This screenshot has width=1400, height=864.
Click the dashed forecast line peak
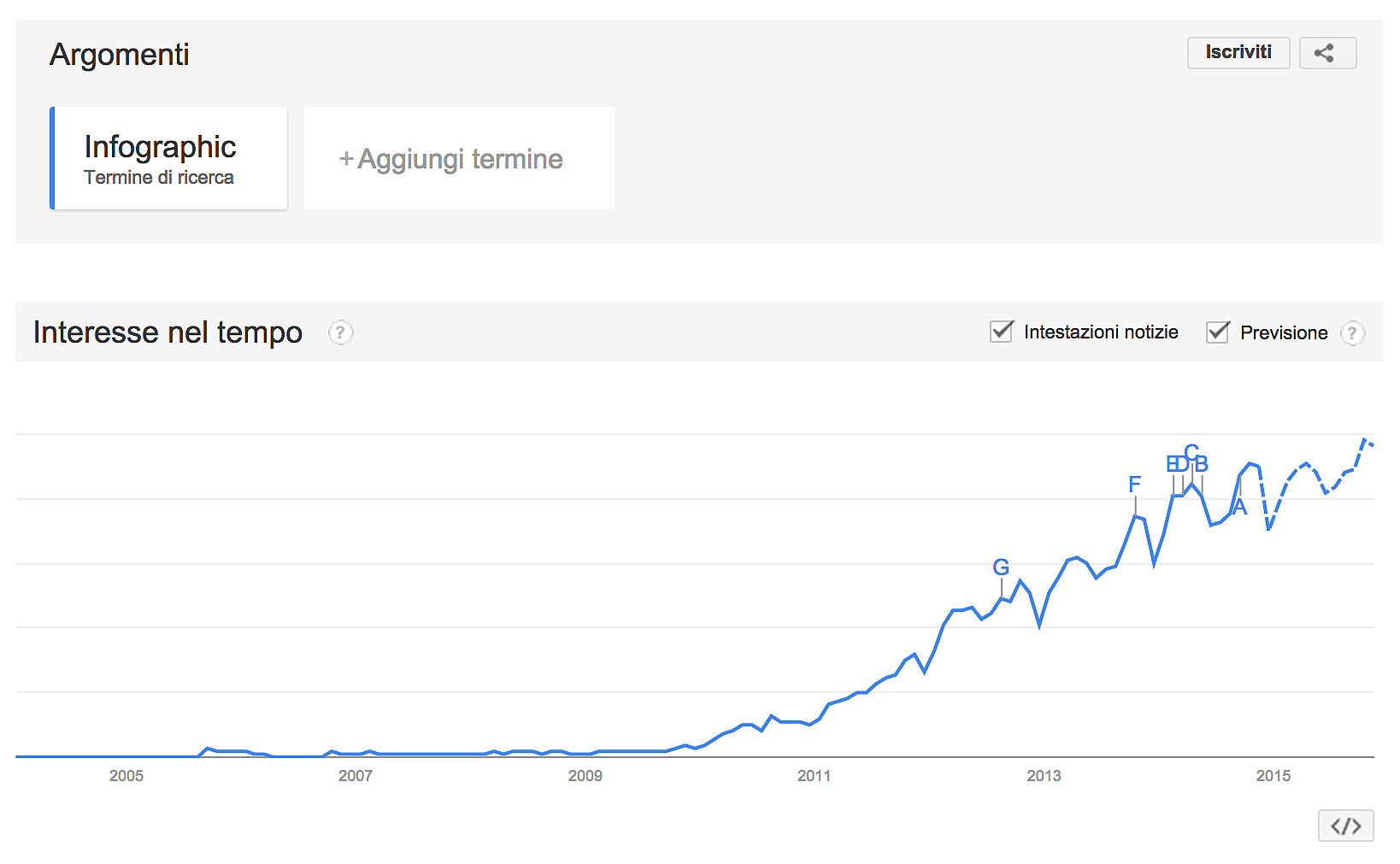click(1365, 439)
